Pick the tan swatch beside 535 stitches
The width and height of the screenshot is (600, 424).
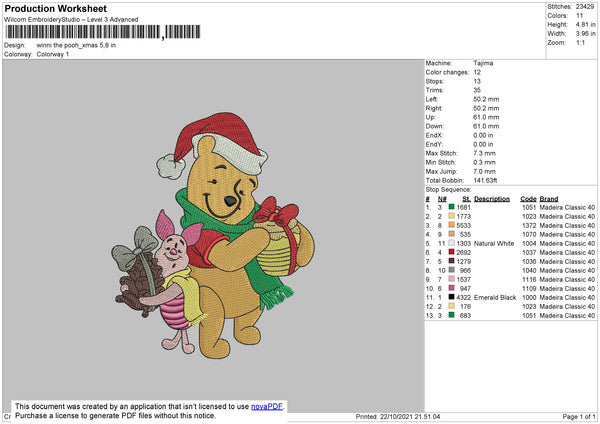tap(452, 234)
